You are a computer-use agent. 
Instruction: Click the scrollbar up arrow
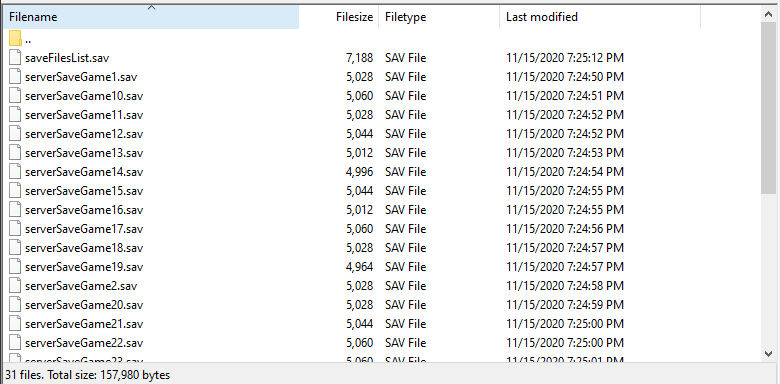point(769,15)
